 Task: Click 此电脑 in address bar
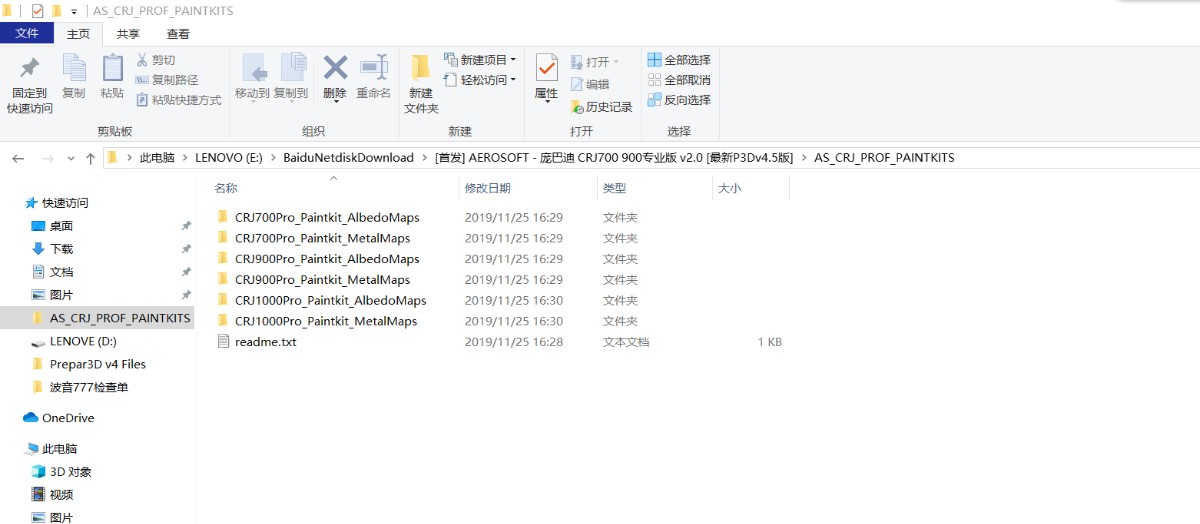157,158
